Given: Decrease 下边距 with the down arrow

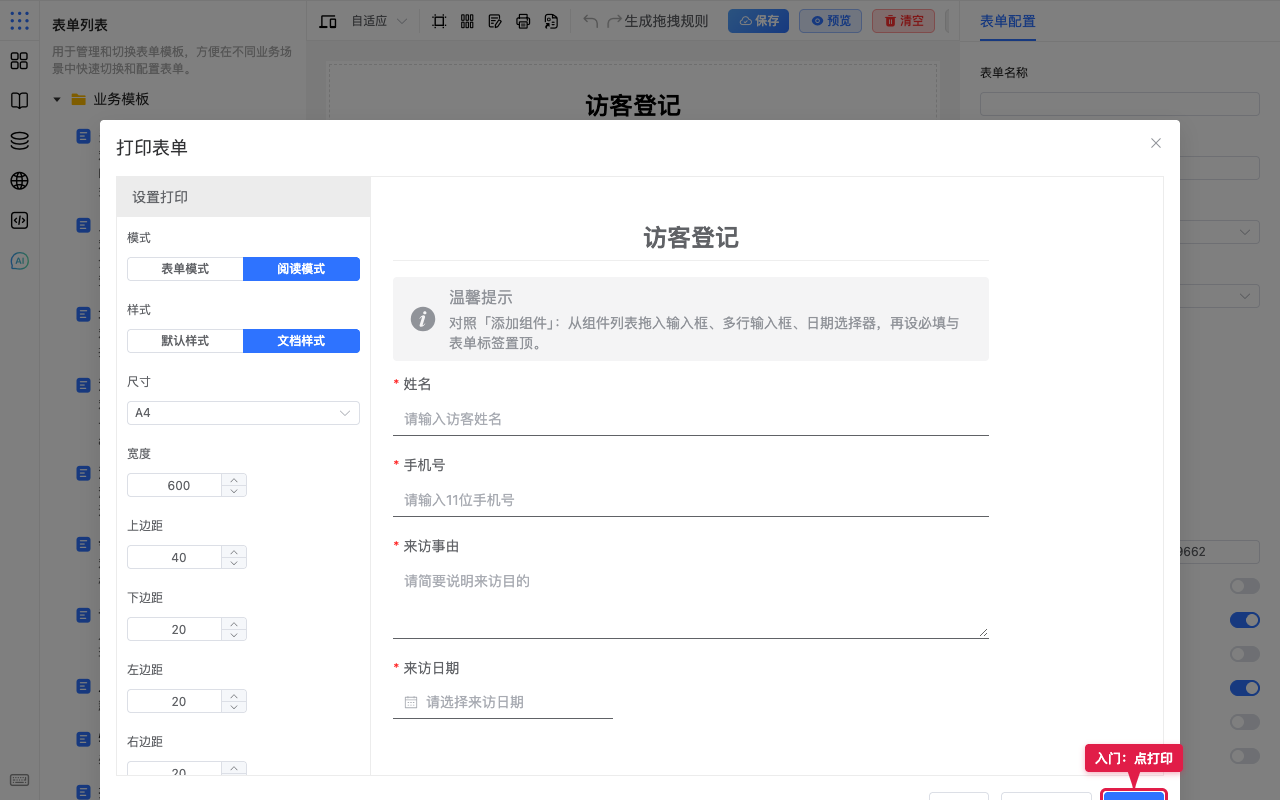Looking at the screenshot, I should click(x=234, y=635).
